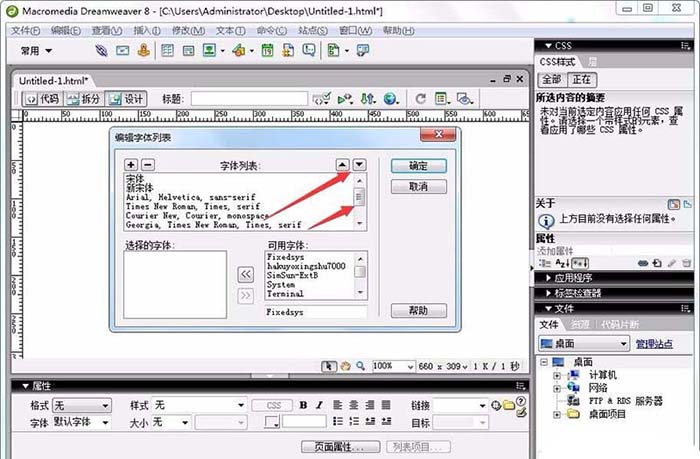The width and height of the screenshot is (700, 459).
Task: Click the 帮助 button in dialog
Action: coord(418,310)
